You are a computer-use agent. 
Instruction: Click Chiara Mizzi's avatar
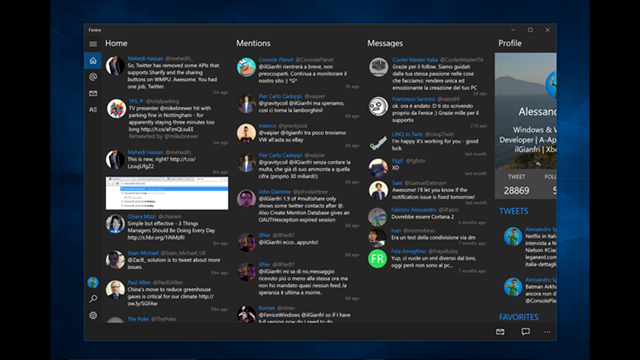pyautogui.click(x=115, y=224)
